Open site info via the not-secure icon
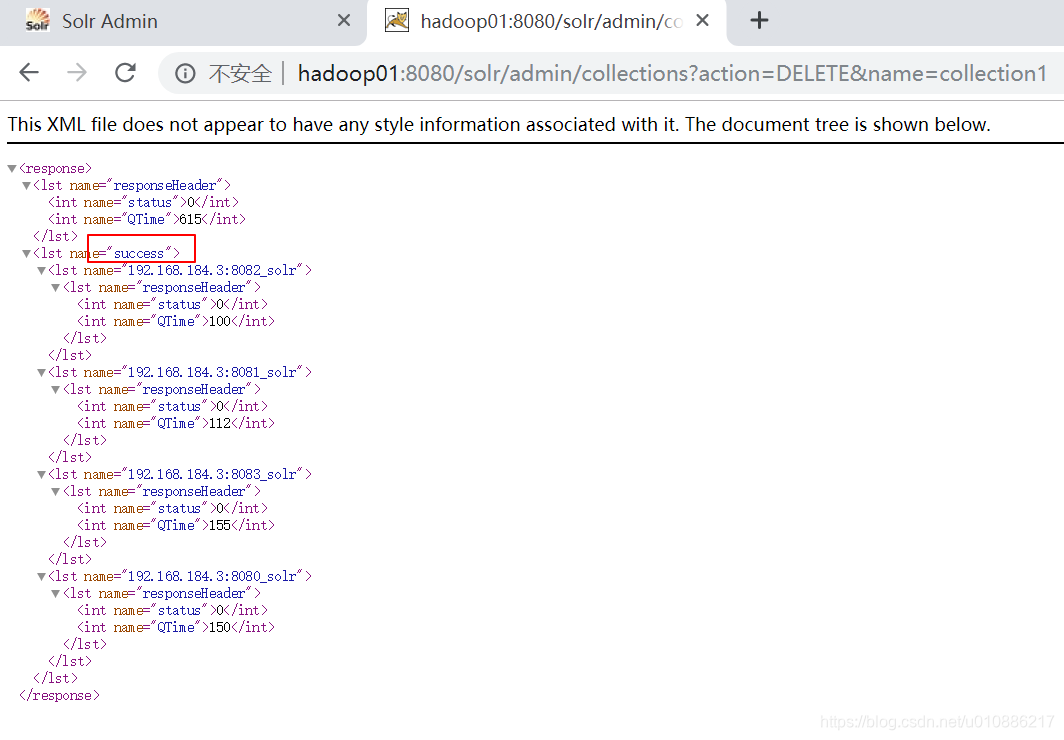This screenshot has width=1064, height=740. 185,73
